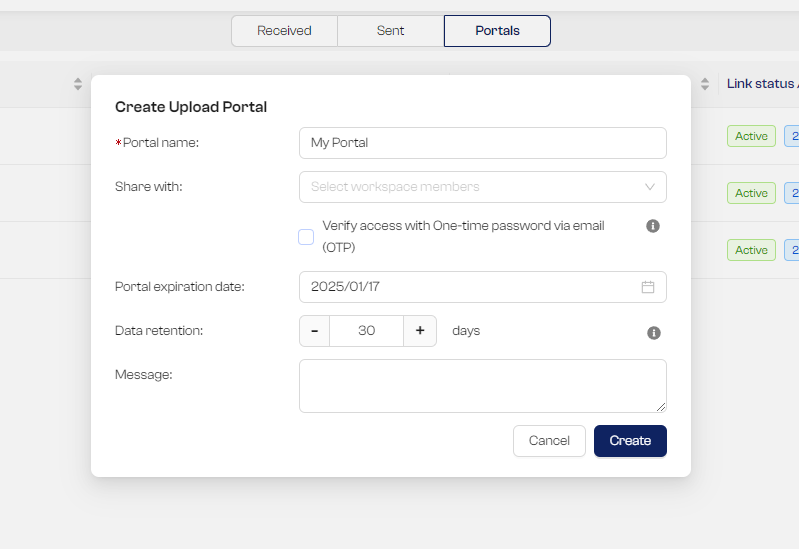The height and width of the screenshot is (549, 799).
Task: Open the calendar icon in expiration date
Action: [648, 287]
